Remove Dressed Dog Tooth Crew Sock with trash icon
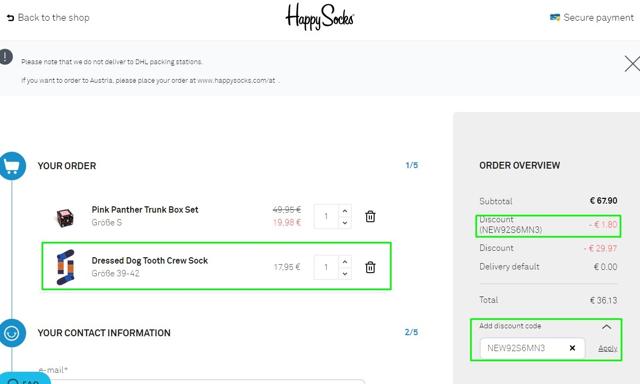The image size is (640, 384). pyautogui.click(x=370, y=267)
